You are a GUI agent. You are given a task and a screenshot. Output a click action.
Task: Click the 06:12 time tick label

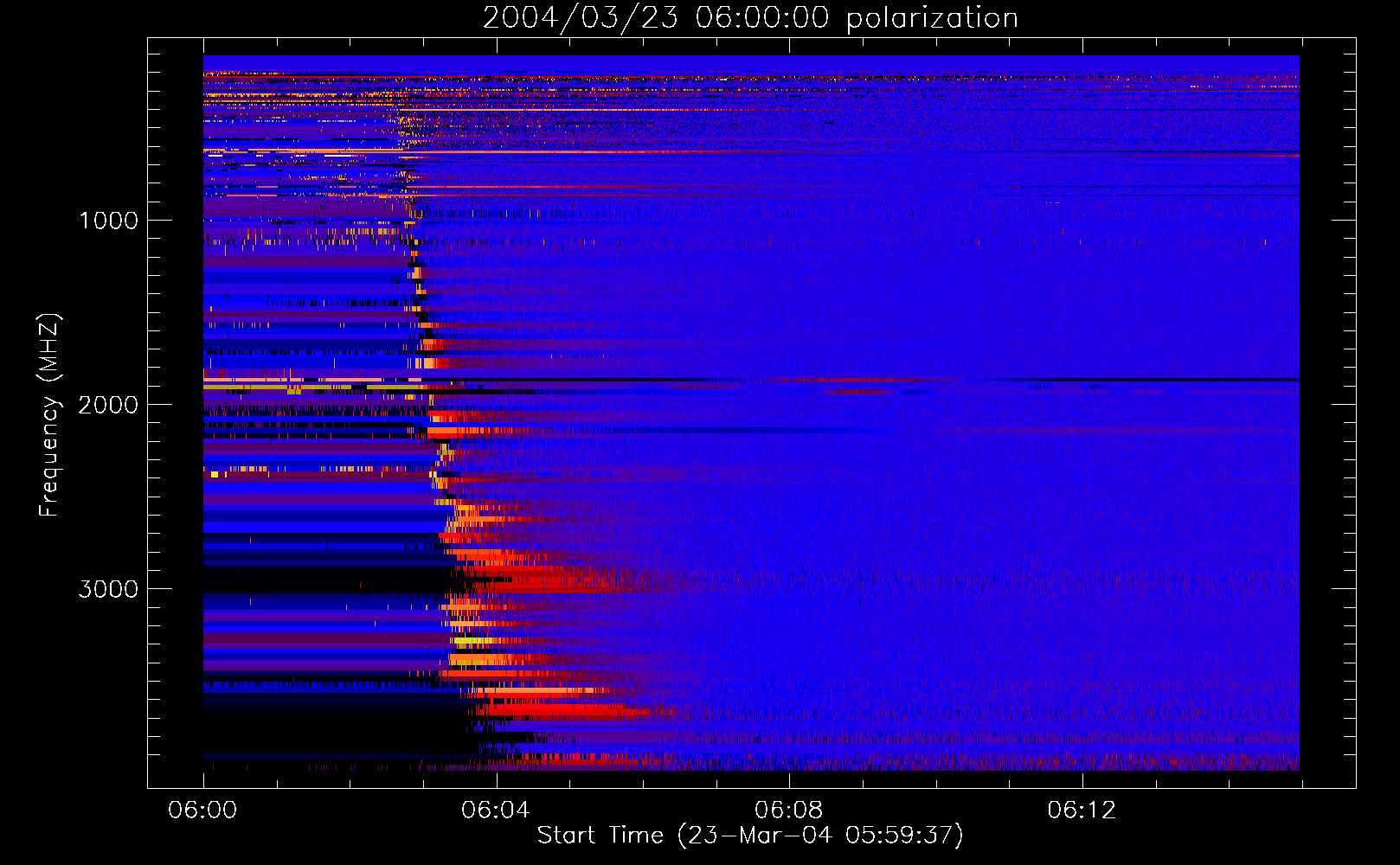pyautogui.click(x=1082, y=811)
